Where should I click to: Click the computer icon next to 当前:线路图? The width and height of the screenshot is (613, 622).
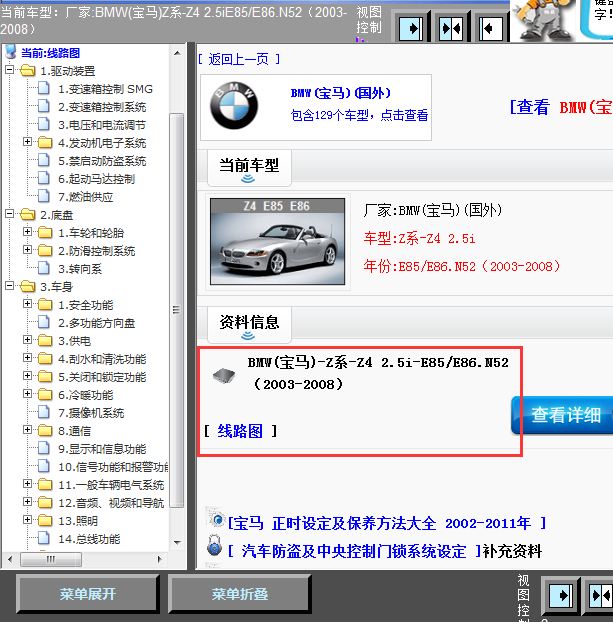click(x=11, y=52)
